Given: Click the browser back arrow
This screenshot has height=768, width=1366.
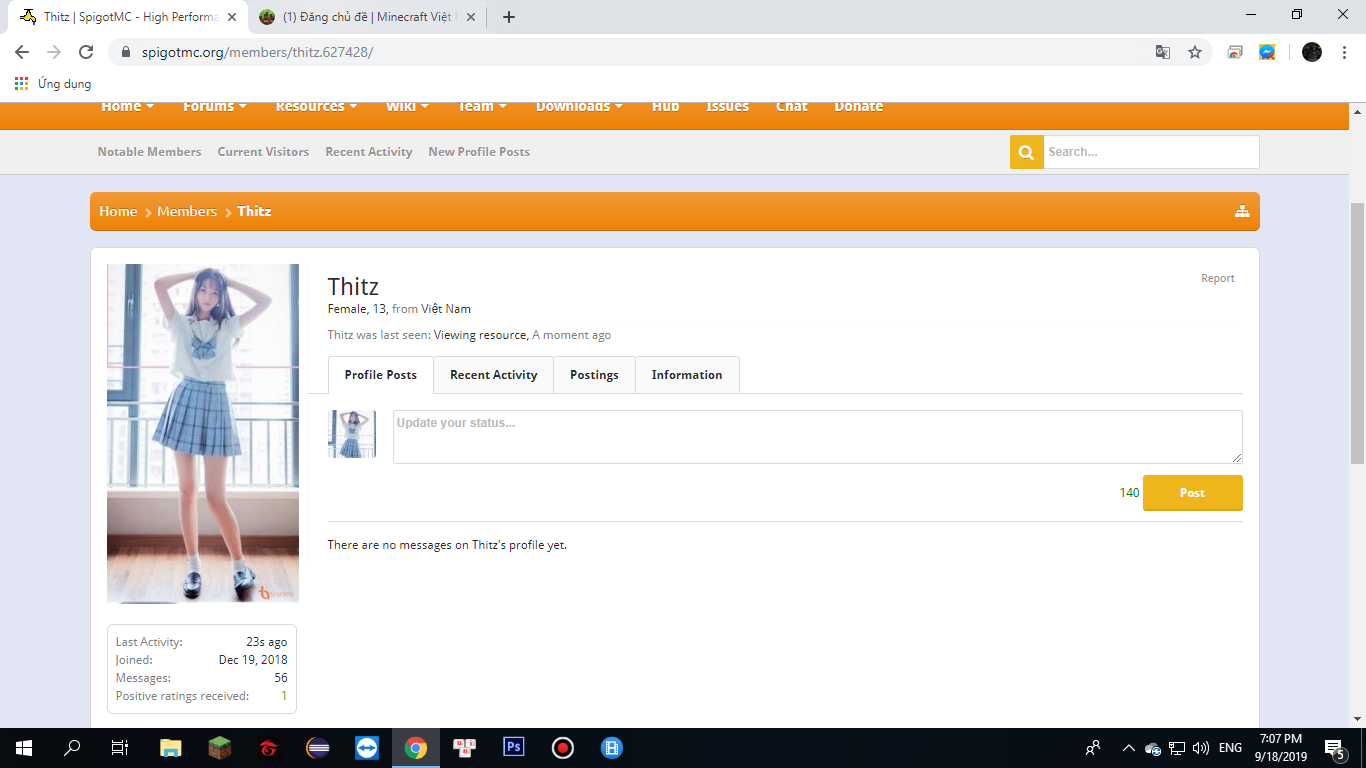Looking at the screenshot, I should (22, 52).
